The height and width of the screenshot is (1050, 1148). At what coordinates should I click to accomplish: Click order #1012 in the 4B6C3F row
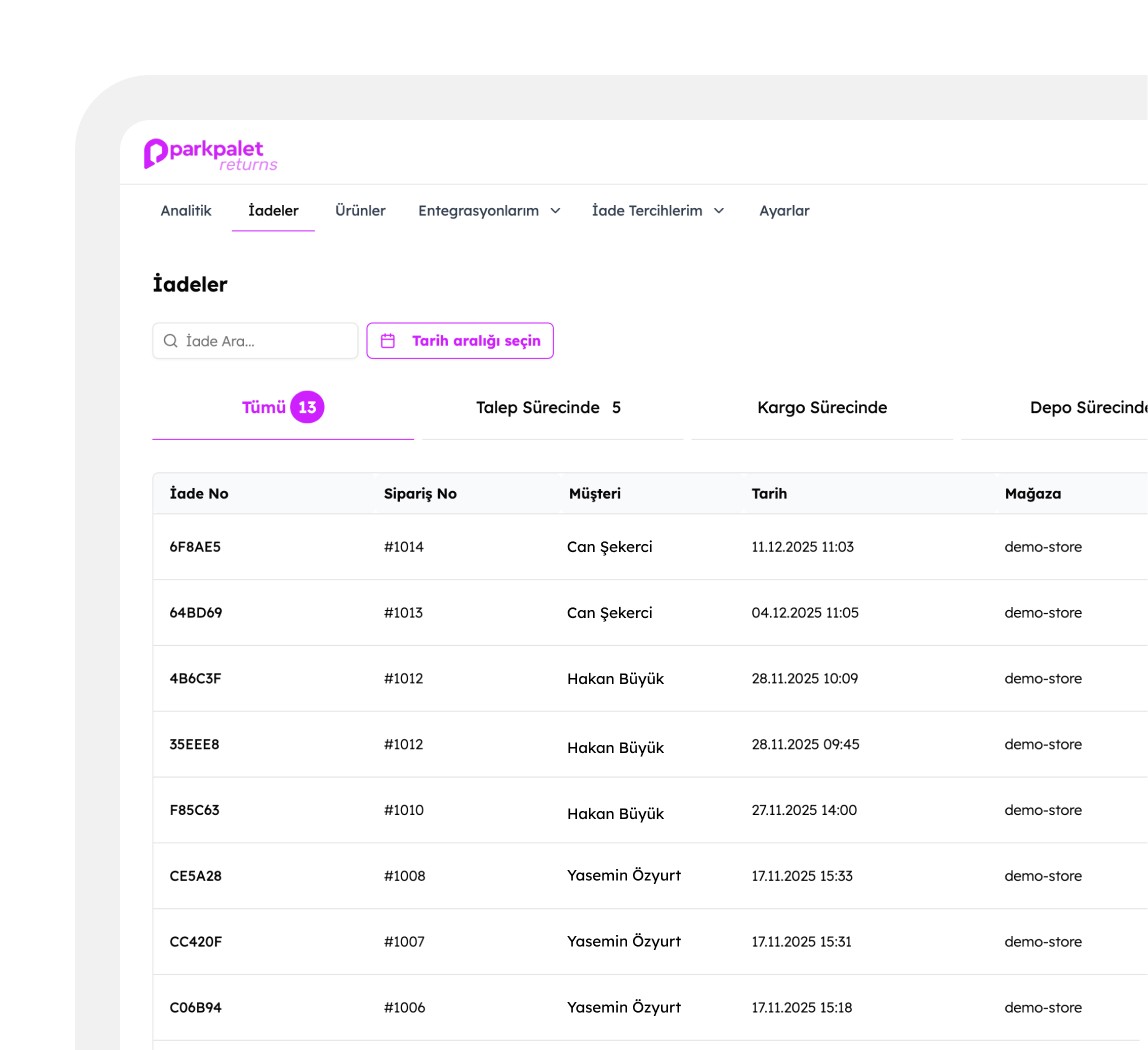click(403, 679)
